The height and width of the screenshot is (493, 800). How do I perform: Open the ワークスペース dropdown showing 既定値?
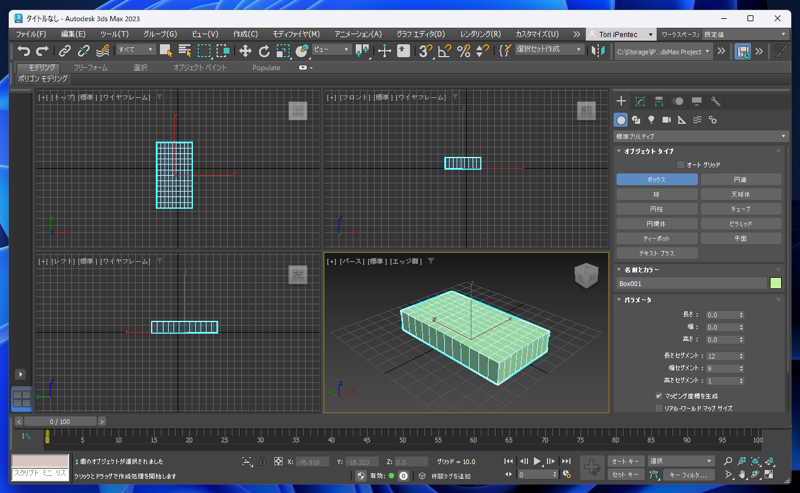click(744, 34)
